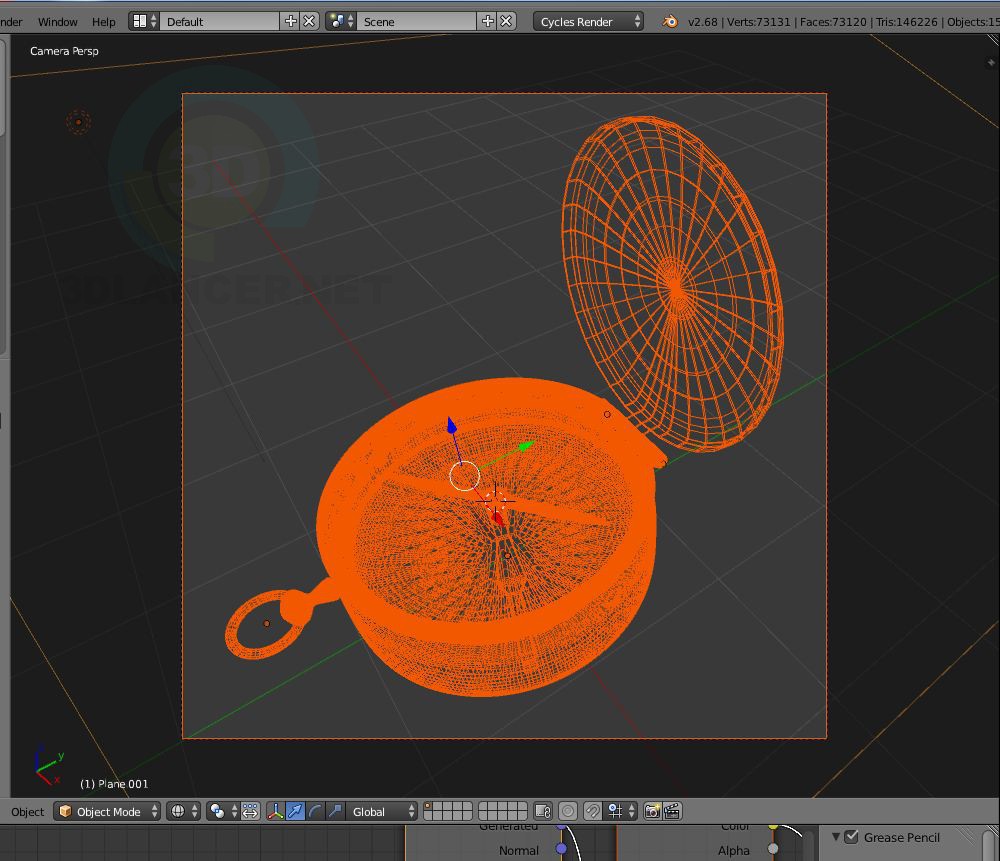Screen dimensions: 1000x861
Task: Select the lamp object in viewport
Action: tap(78, 122)
